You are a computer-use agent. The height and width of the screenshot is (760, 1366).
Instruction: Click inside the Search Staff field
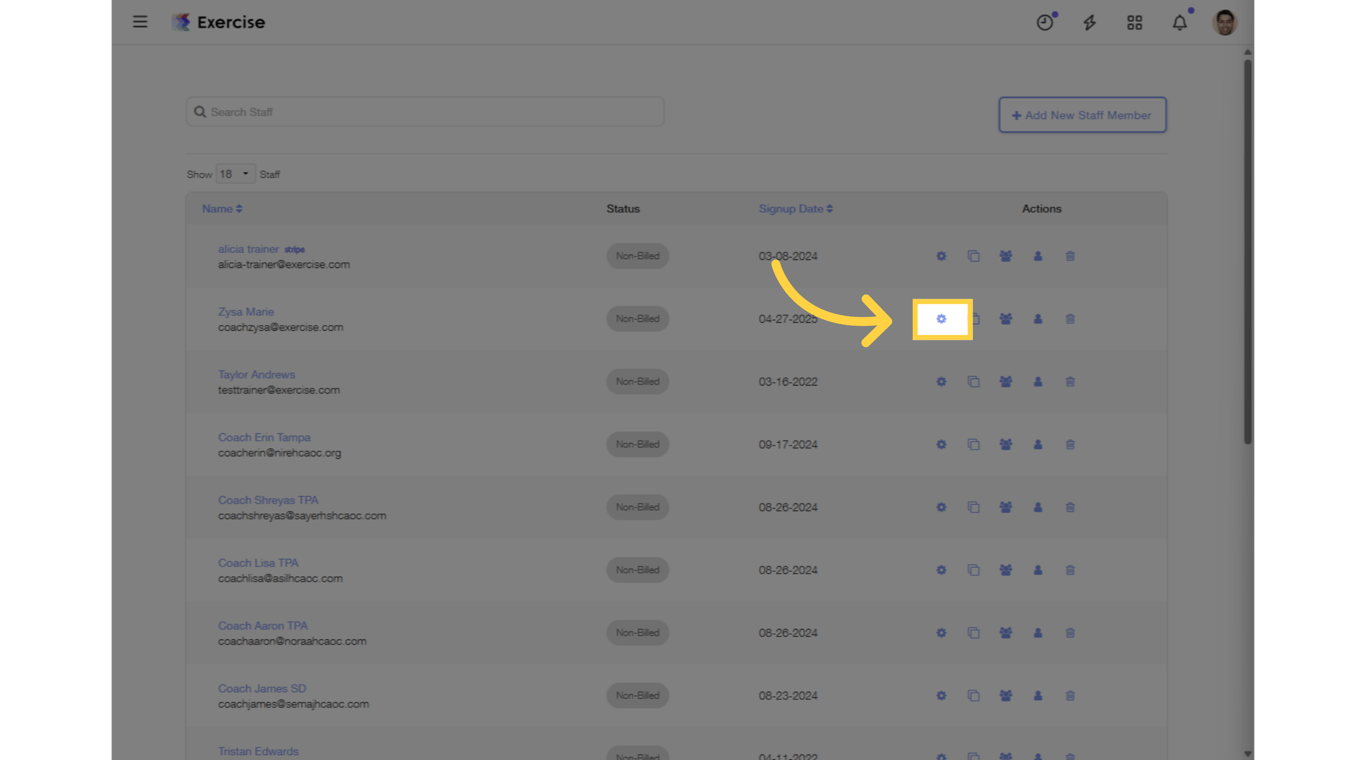[424, 111]
